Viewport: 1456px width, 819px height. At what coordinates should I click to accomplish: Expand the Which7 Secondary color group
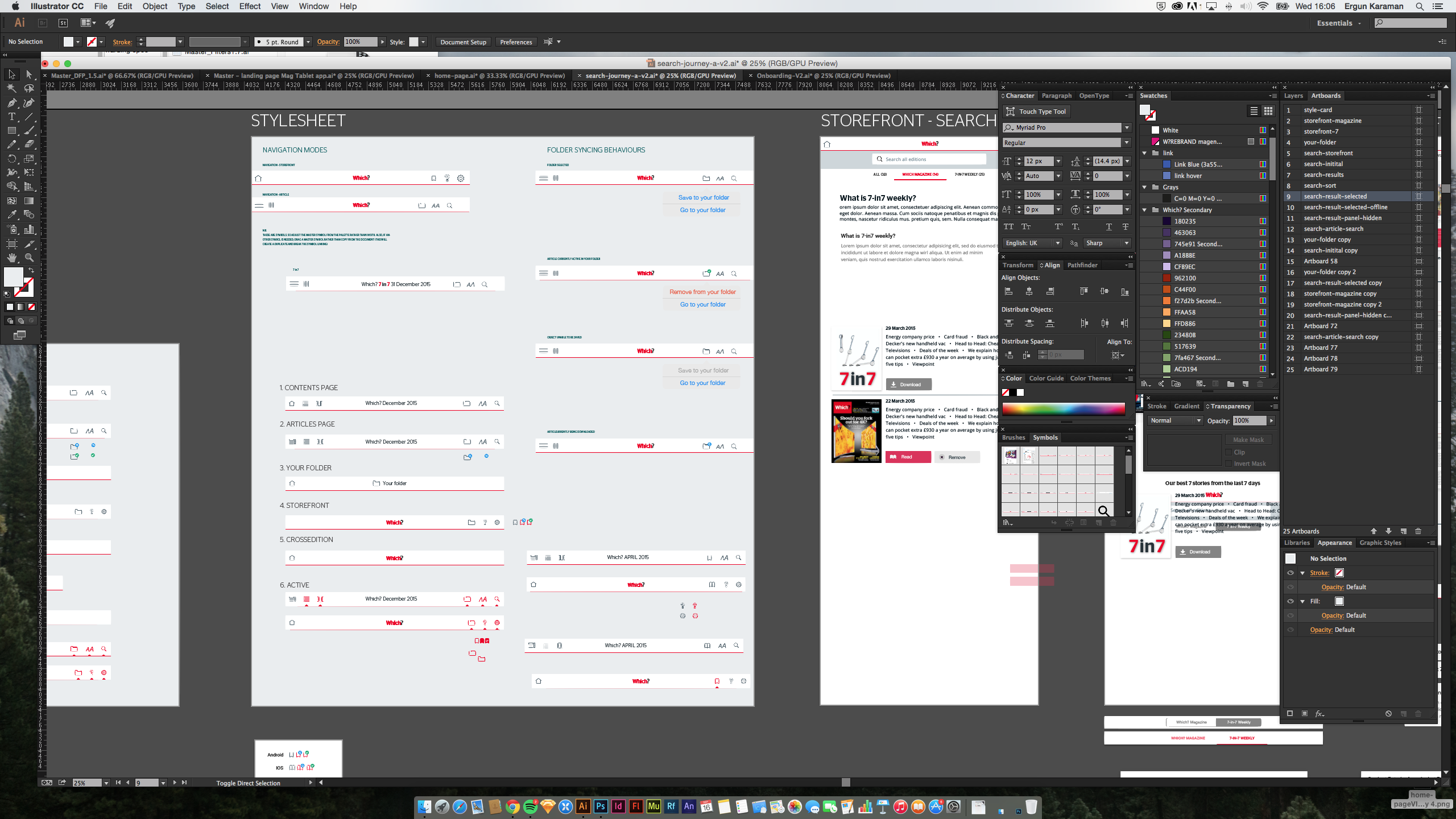pyautogui.click(x=1145, y=210)
